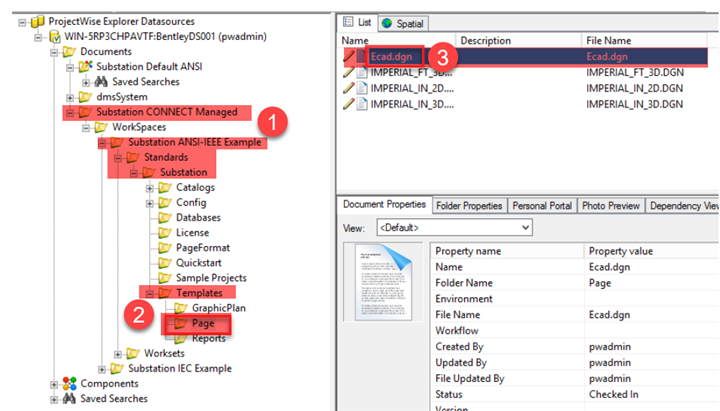Click the binoculars icon beside dmsSystem's sibling Saved Searches
Screen dimensions: 720x411
tap(101, 82)
